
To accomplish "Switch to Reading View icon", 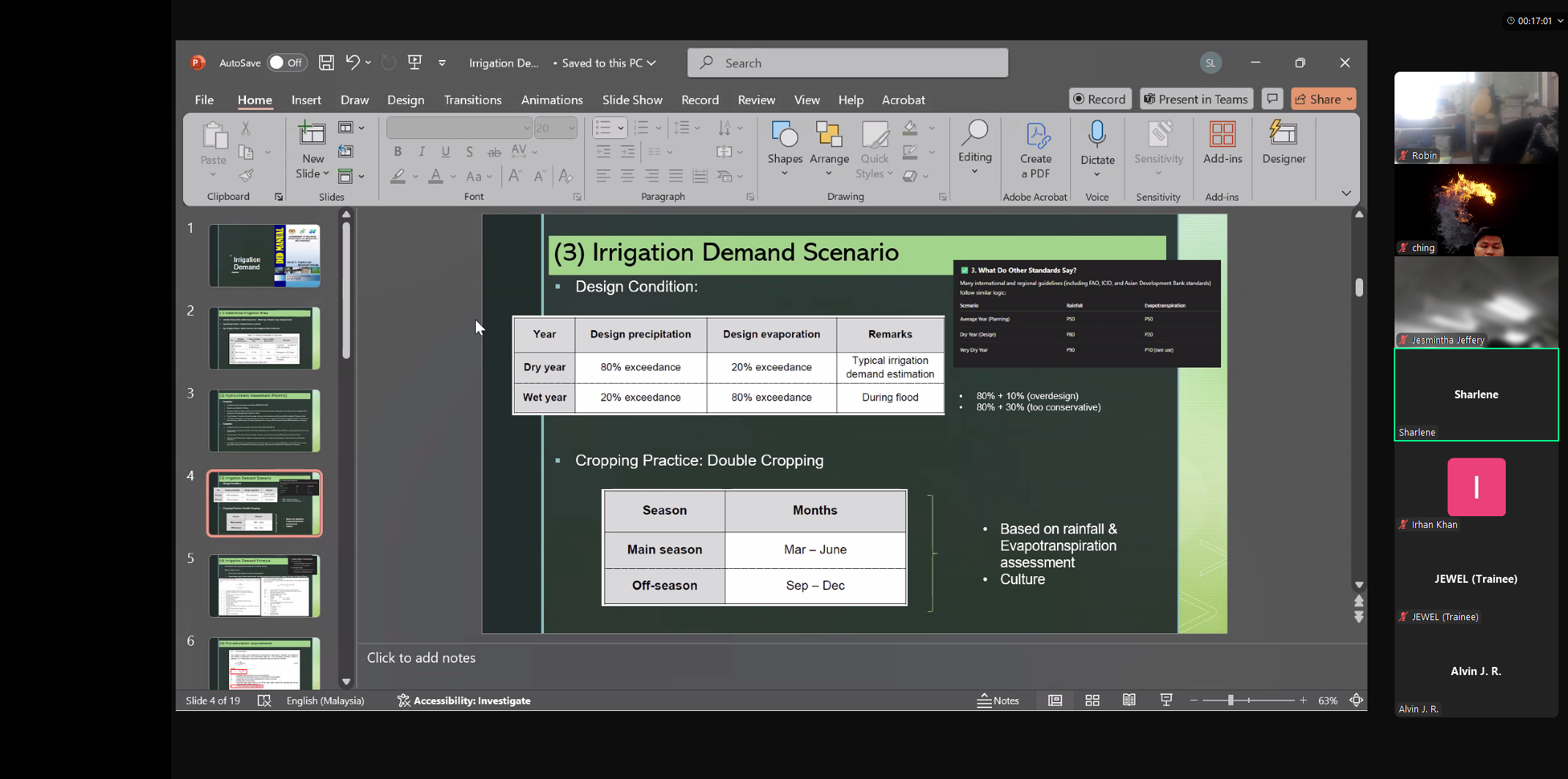I will pyautogui.click(x=1130, y=701).
